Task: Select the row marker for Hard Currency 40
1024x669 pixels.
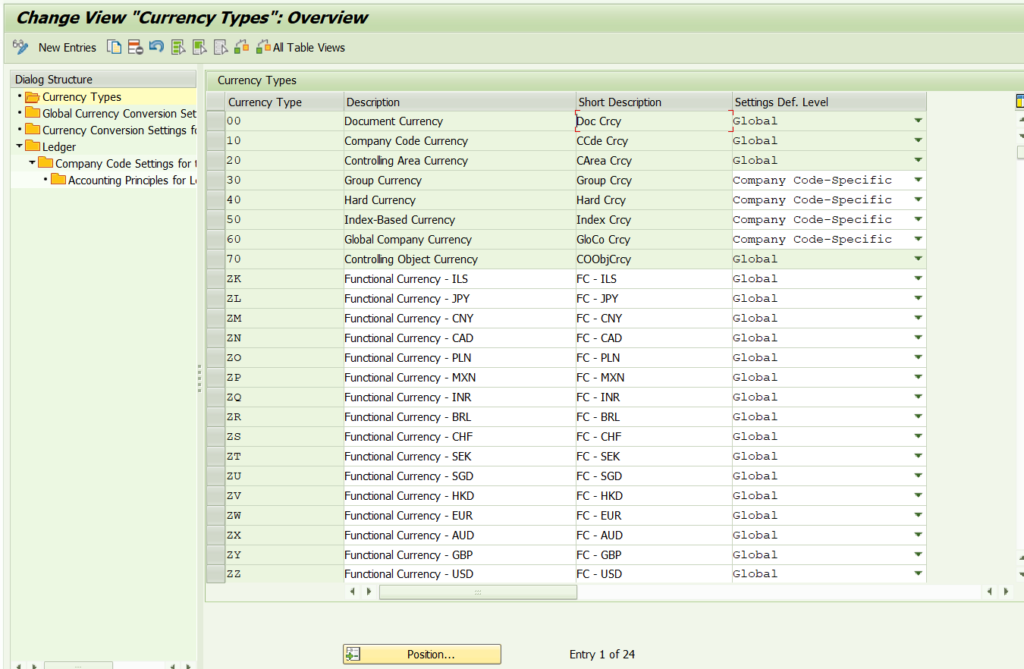Action: pyautogui.click(x=215, y=199)
